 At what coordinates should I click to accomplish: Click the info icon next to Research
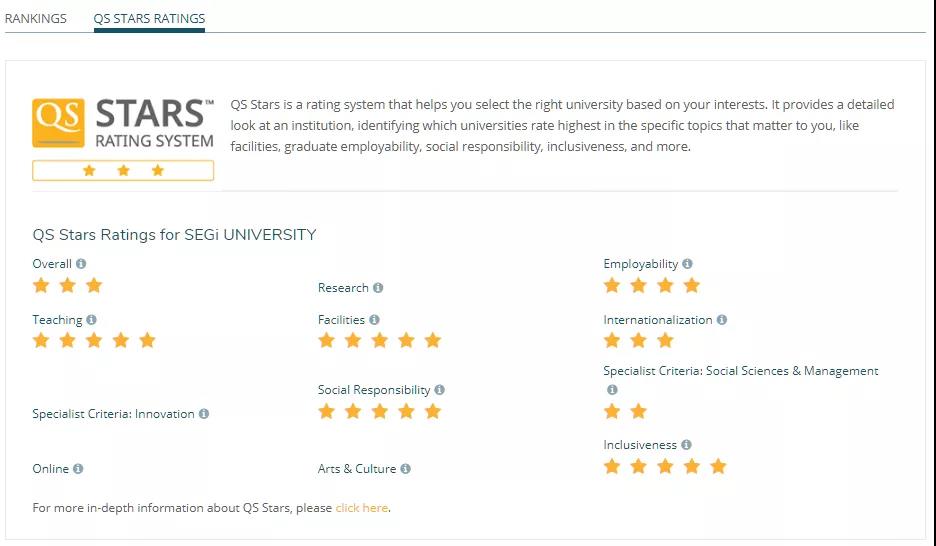pos(378,288)
